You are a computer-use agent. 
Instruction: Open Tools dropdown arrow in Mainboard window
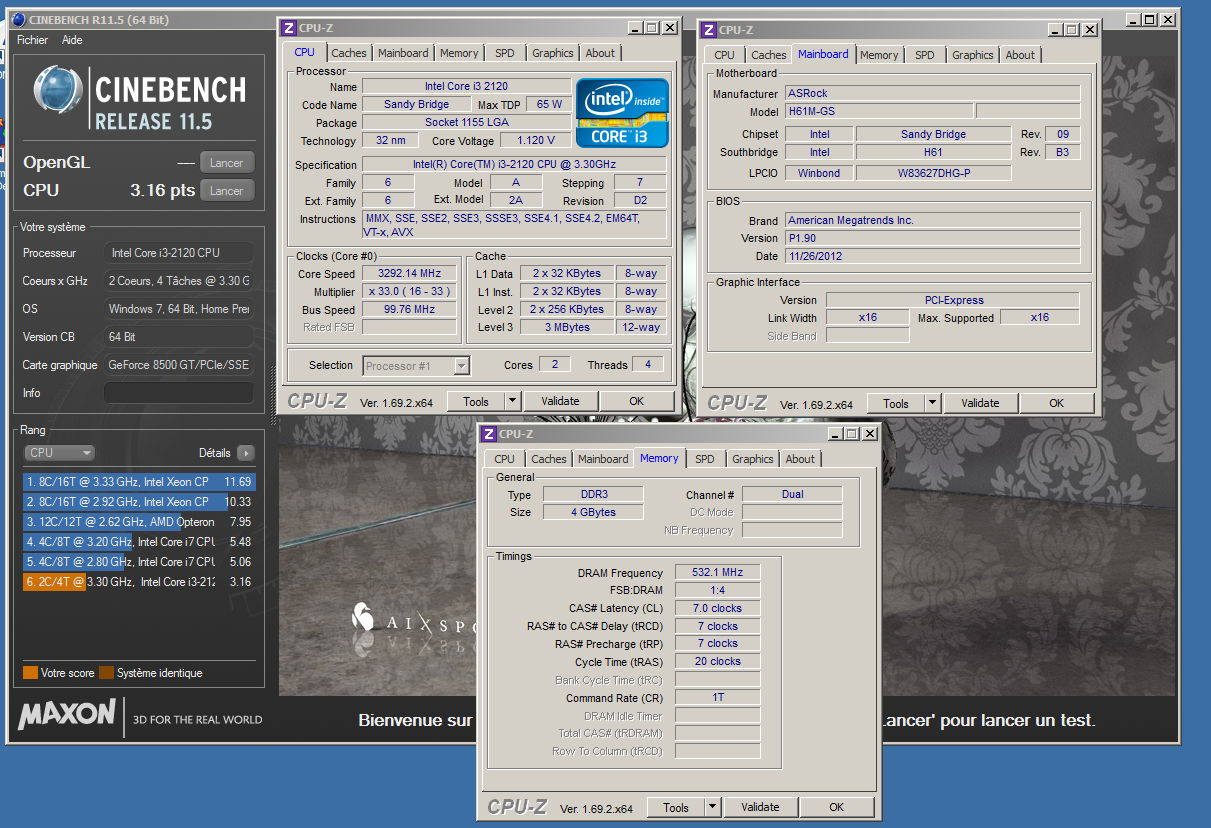[x=932, y=403]
